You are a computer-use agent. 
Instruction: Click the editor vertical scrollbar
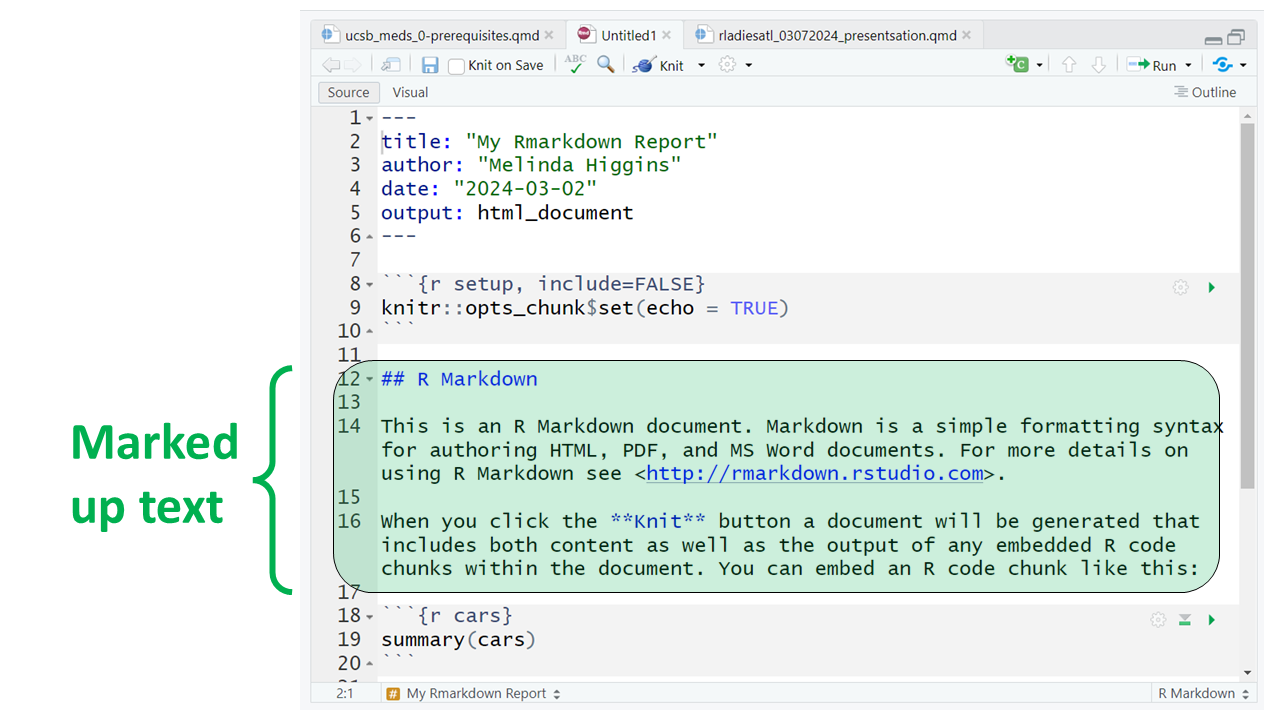point(1247,300)
